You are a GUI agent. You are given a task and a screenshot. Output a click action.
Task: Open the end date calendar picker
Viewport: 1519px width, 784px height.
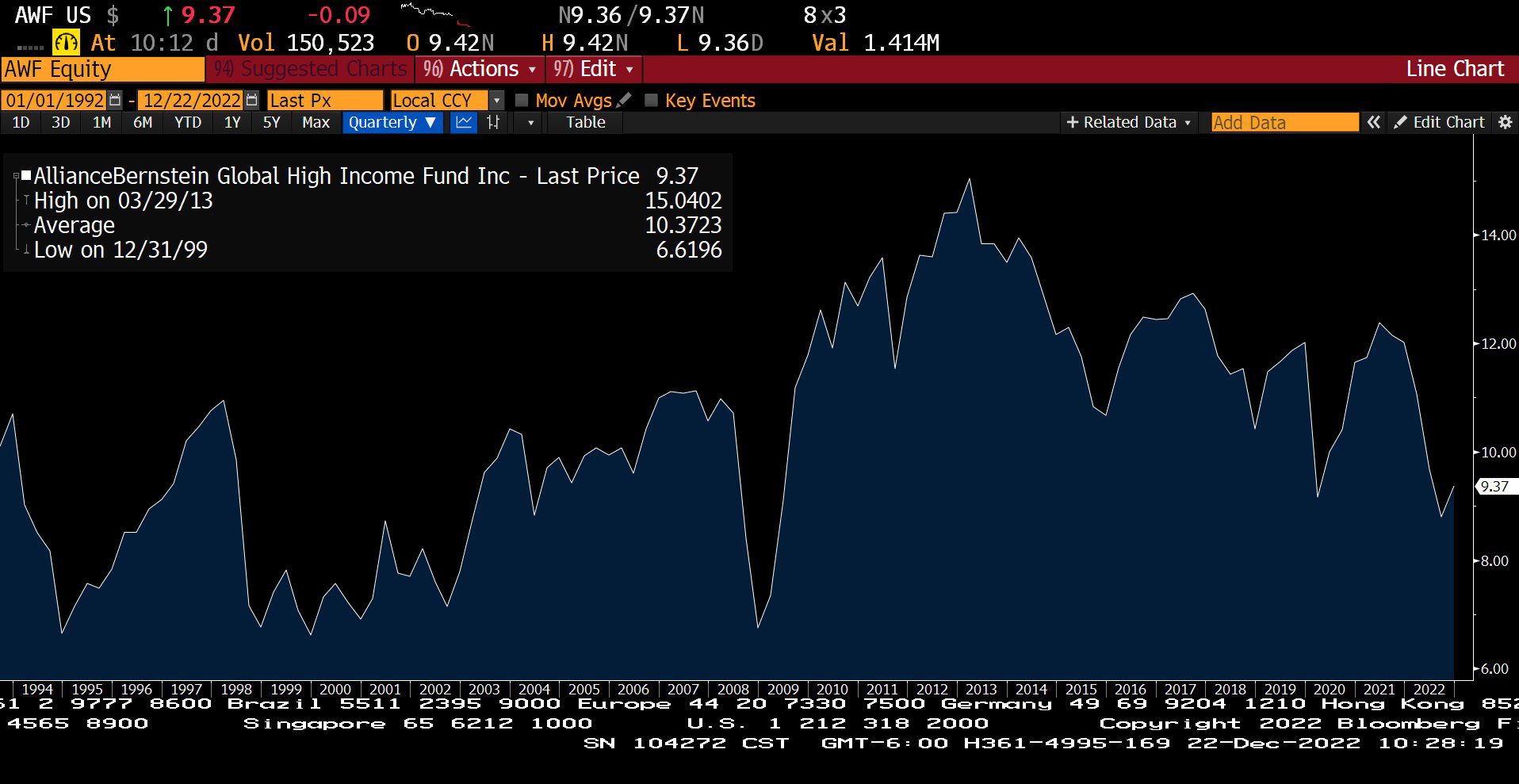(252, 100)
